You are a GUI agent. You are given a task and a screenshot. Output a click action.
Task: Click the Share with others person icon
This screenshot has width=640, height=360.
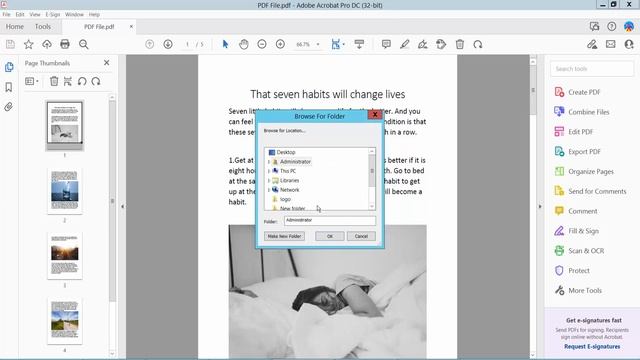pos(629,44)
